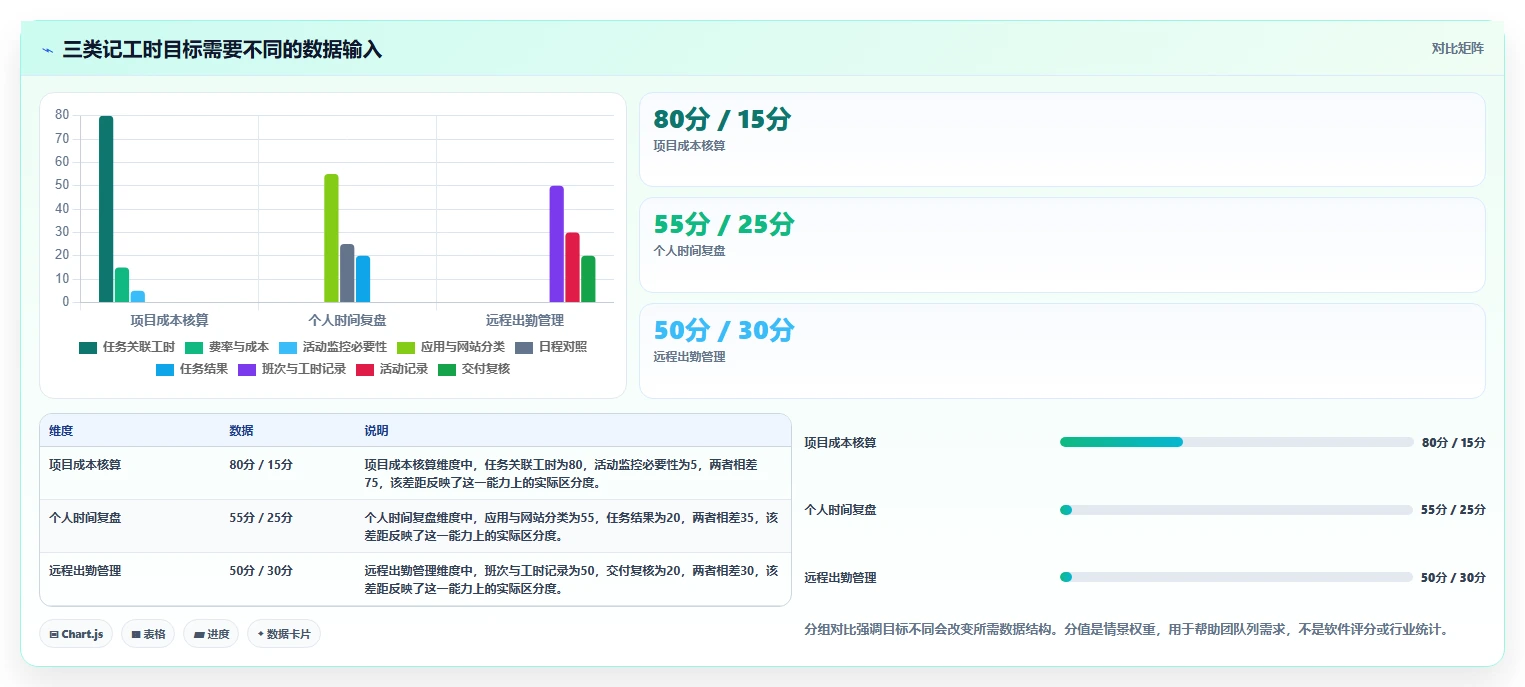Toggle the 活动记录 legend item
1525x687 pixels.
coord(392,369)
